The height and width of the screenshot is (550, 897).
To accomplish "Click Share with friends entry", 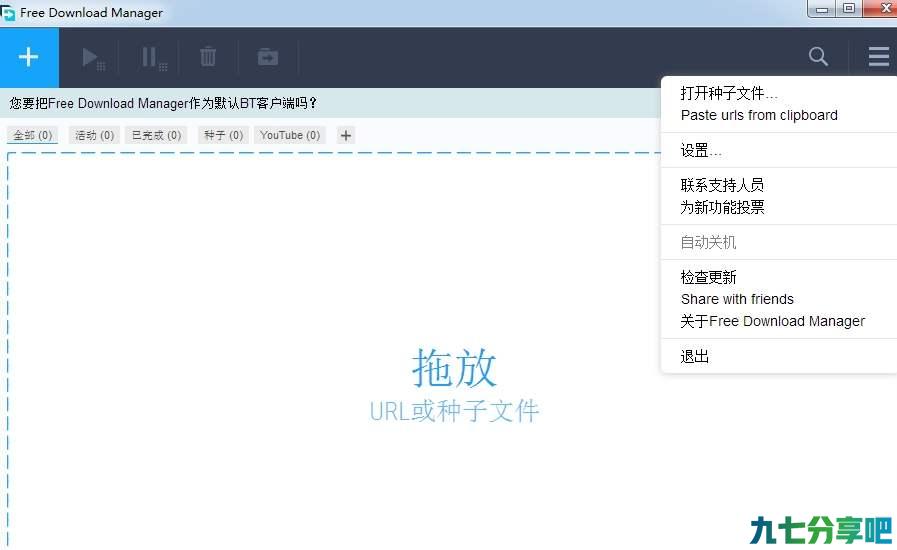I will coord(737,299).
